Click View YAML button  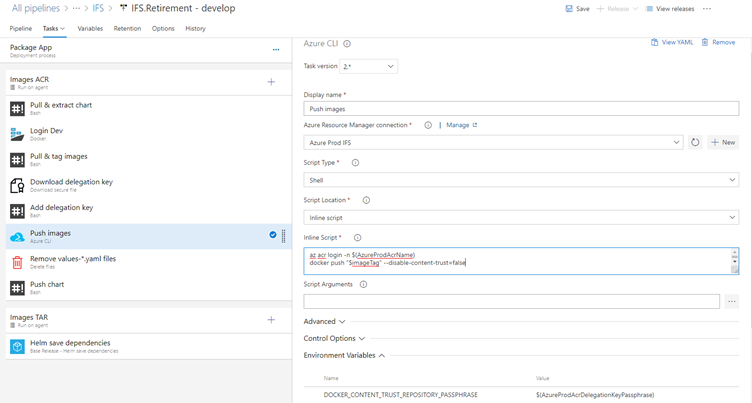coord(672,42)
